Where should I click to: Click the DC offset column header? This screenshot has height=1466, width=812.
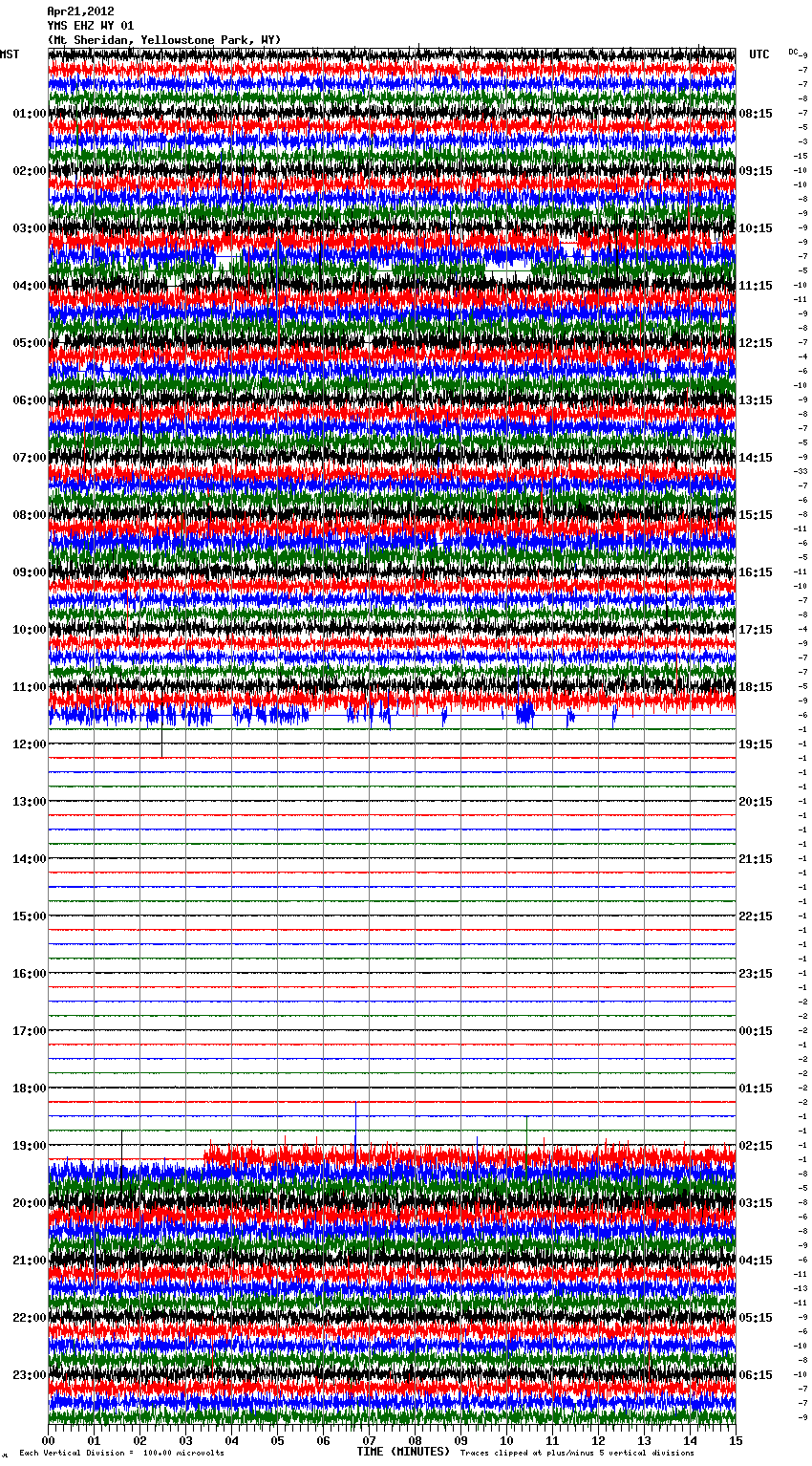(795, 52)
